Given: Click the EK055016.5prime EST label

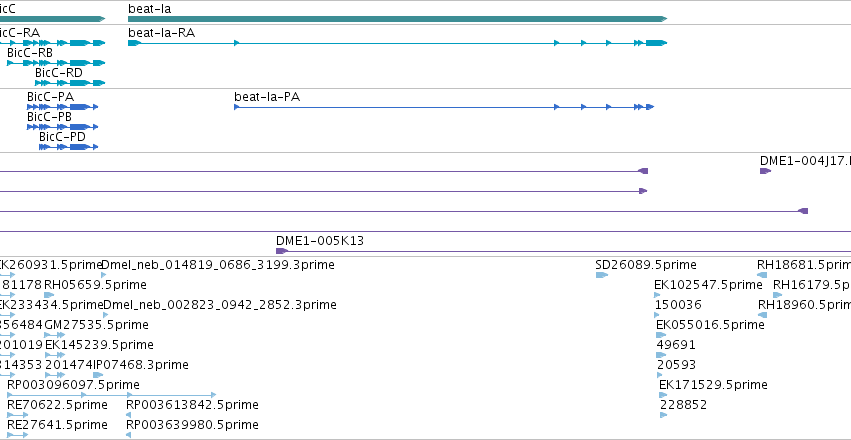Looking at the screenshot, I should pos(710,324).
